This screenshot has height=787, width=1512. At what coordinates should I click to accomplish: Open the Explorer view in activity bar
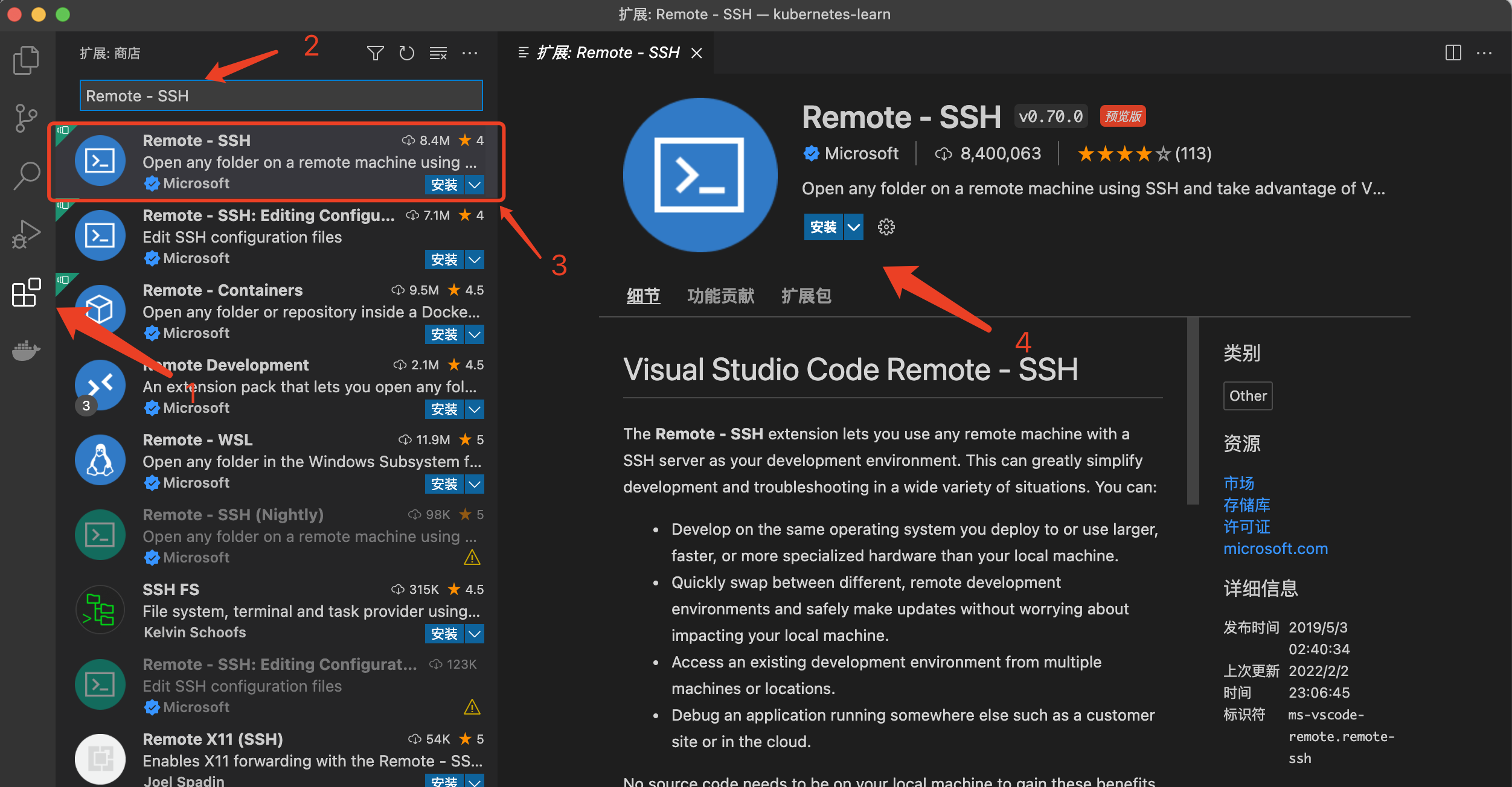click(27, 60)
